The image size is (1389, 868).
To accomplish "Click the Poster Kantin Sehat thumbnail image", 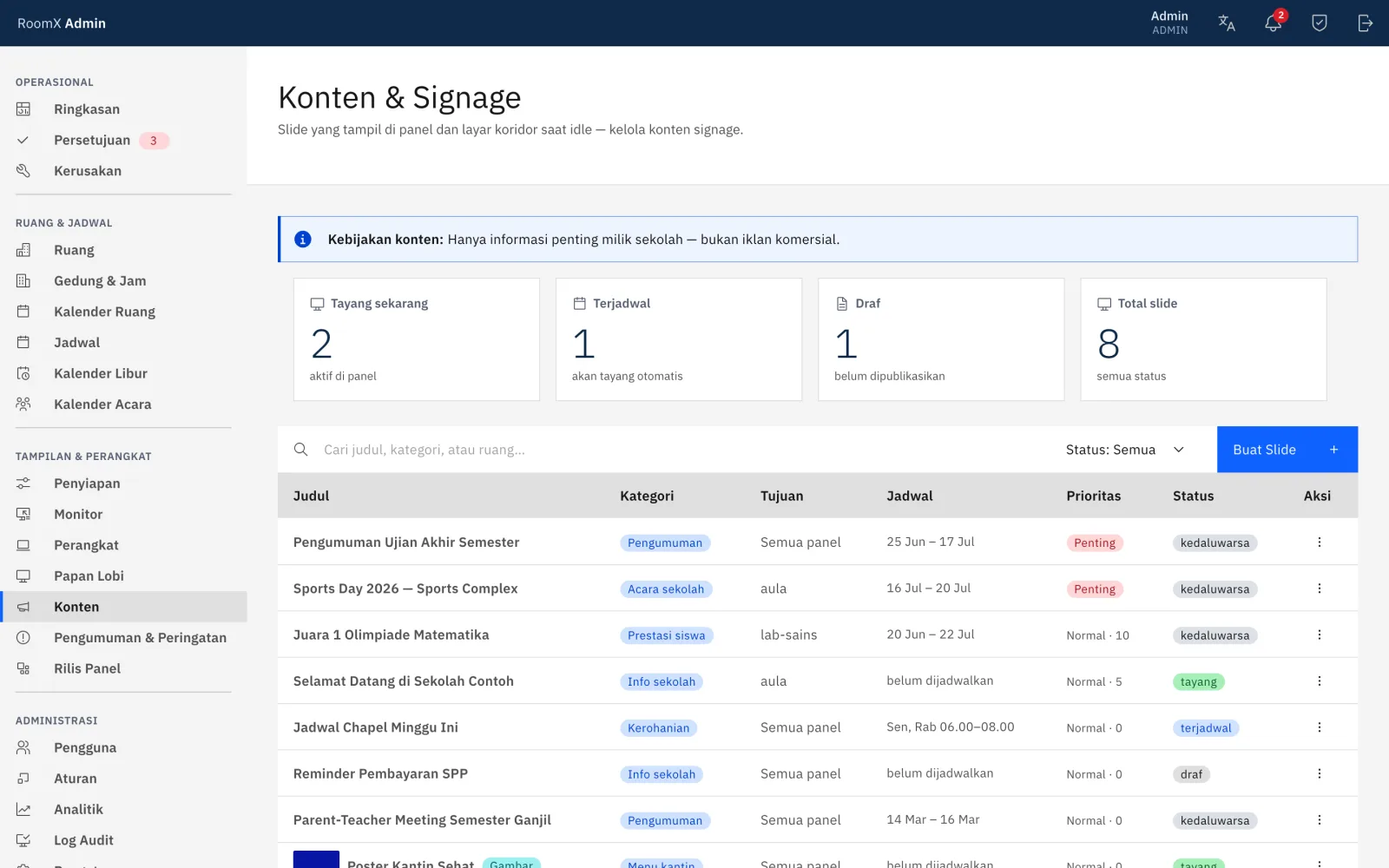I will 316,859.
